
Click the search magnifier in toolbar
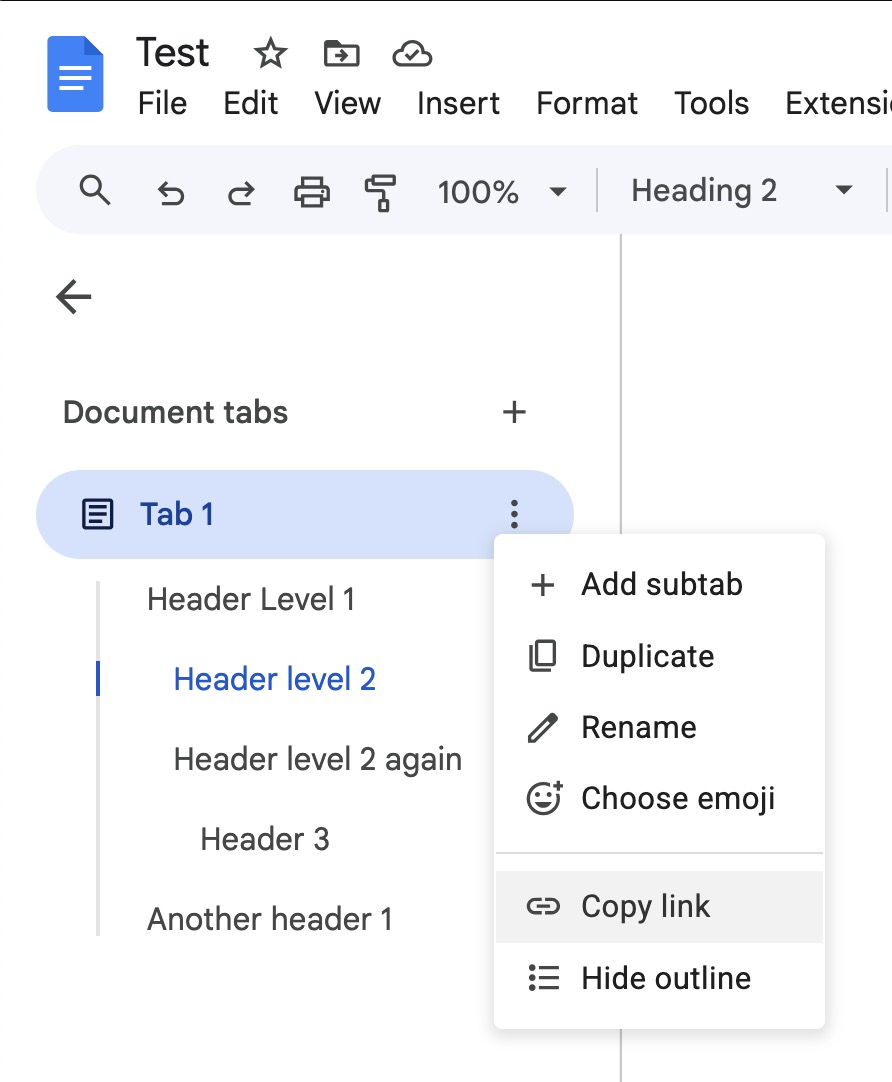(95, 190)
